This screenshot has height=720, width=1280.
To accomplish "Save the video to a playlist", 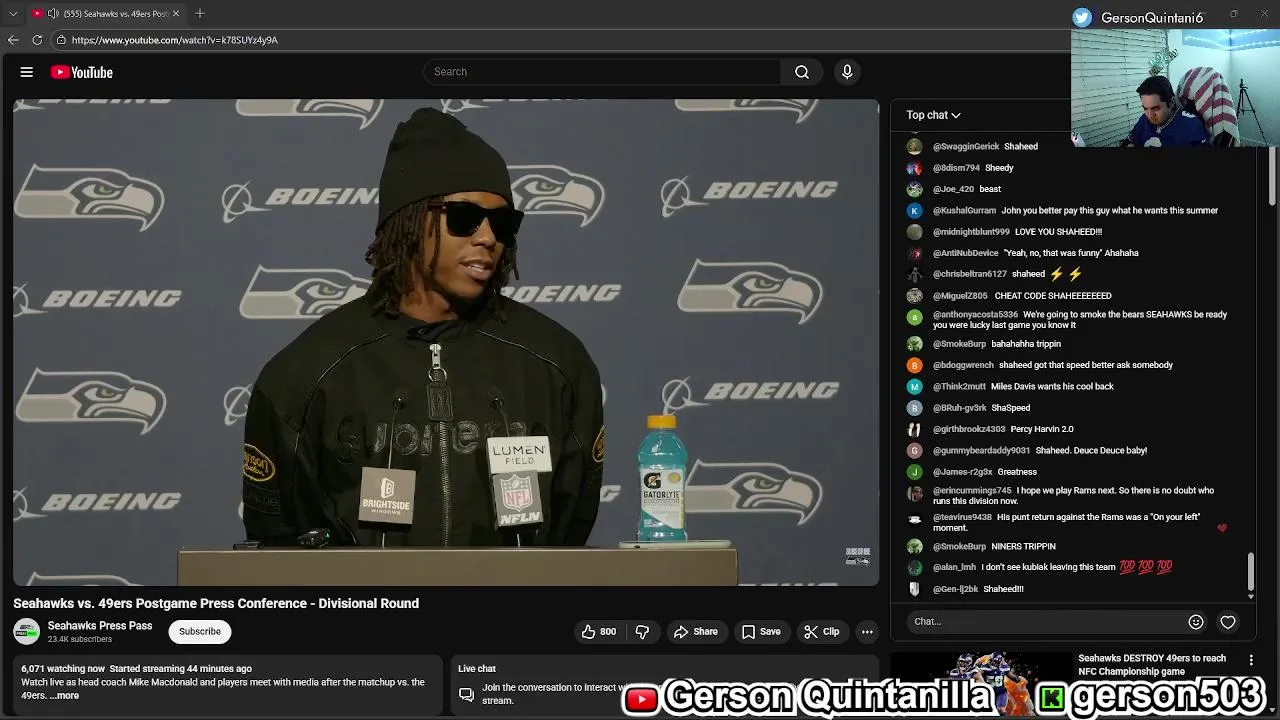I will pyautogui.click(x=761, y=631).
